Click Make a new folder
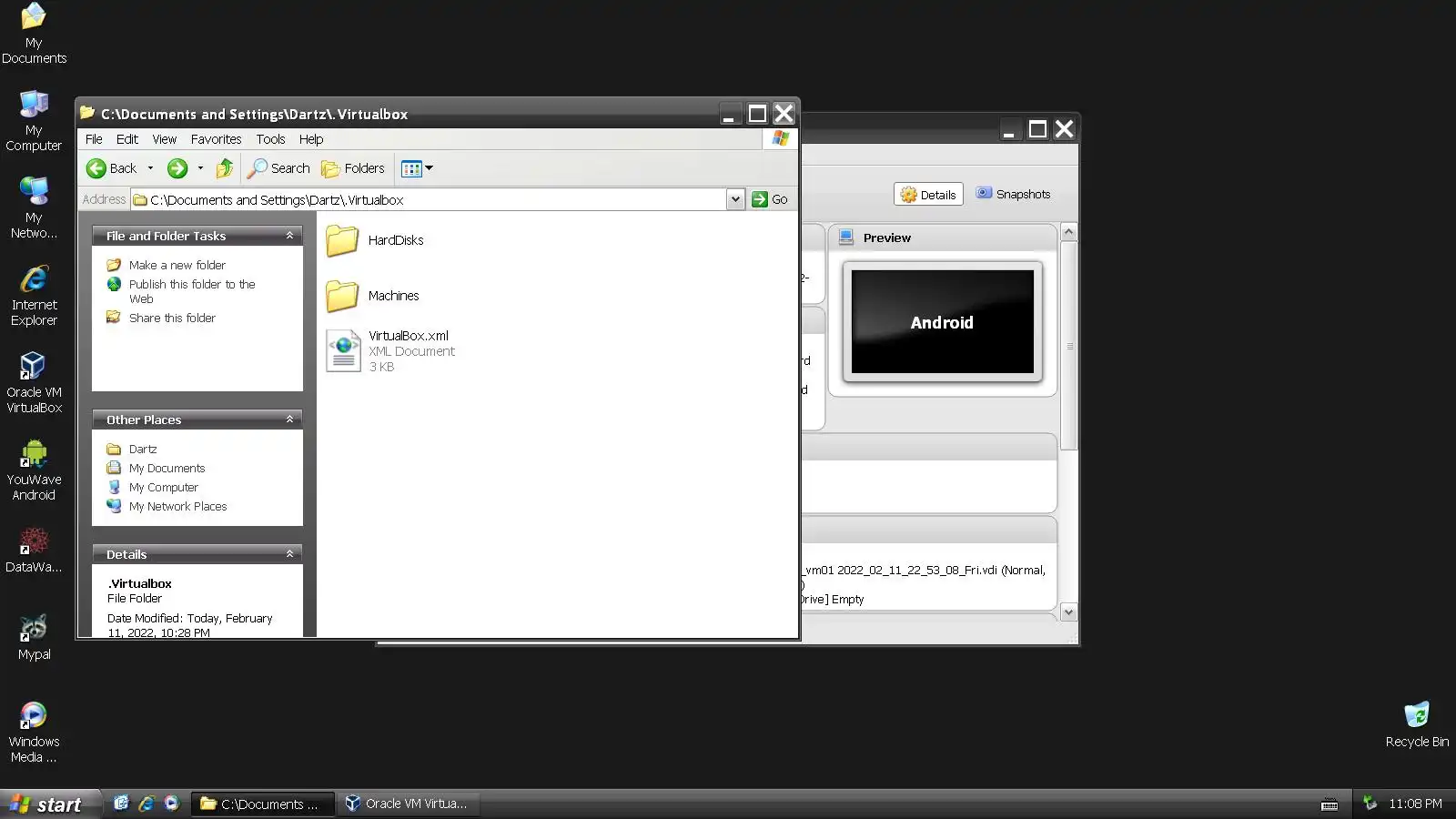 [177, 265]
